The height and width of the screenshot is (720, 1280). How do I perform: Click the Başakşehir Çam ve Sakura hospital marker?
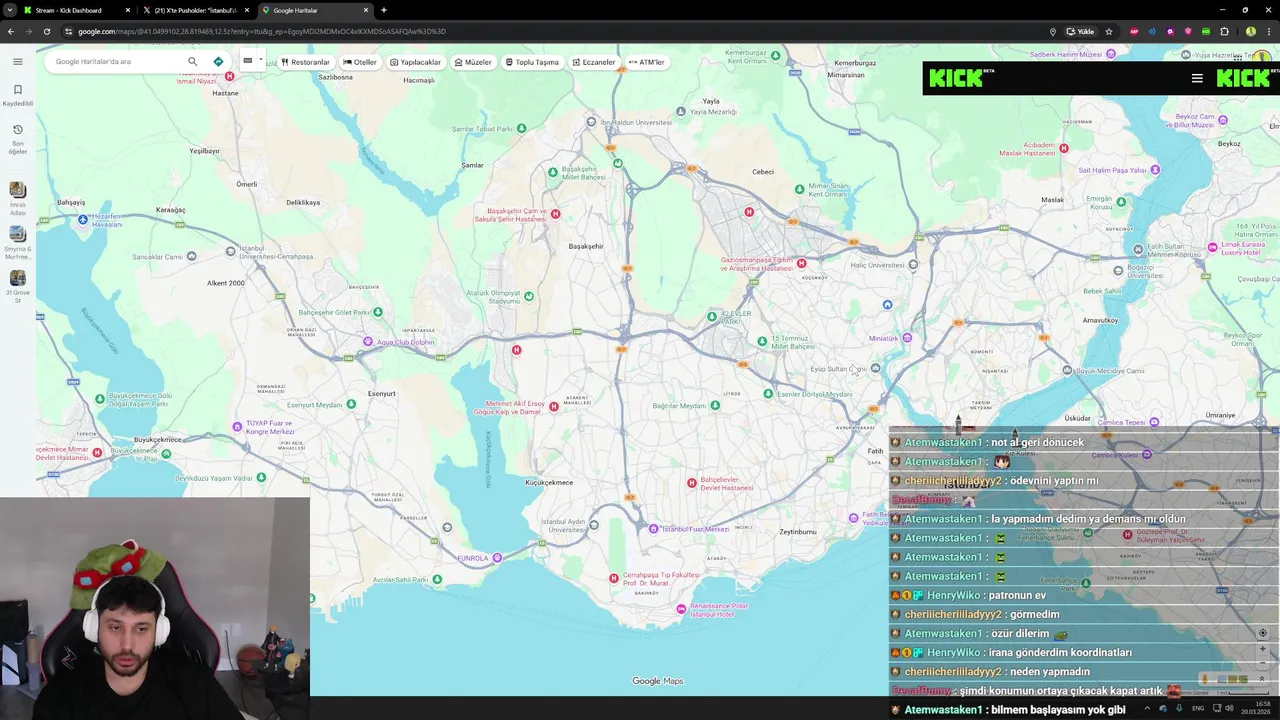tap(555, 214)
